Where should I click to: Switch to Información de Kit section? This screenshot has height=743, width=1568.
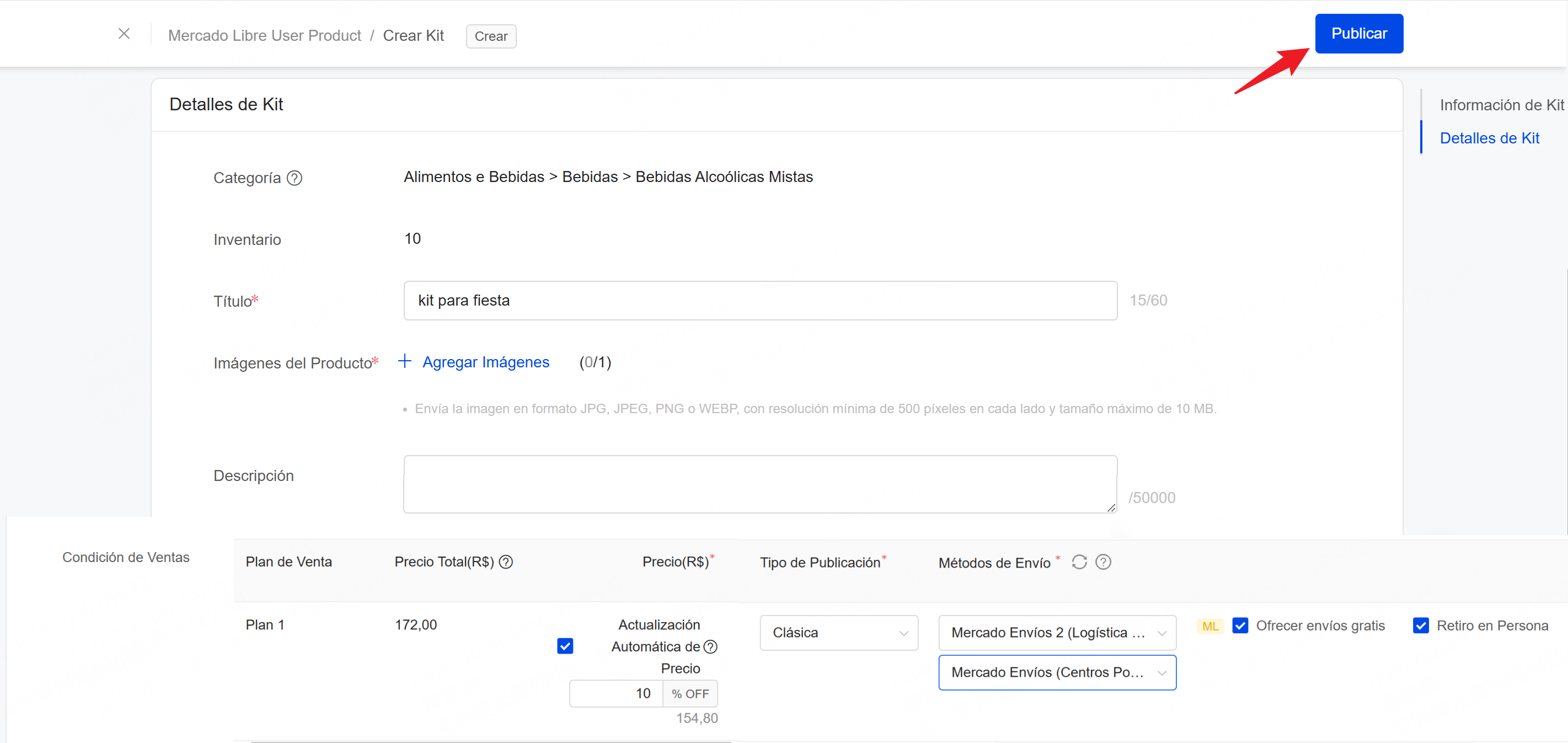pyautogui.click(x=1502, y=104)
